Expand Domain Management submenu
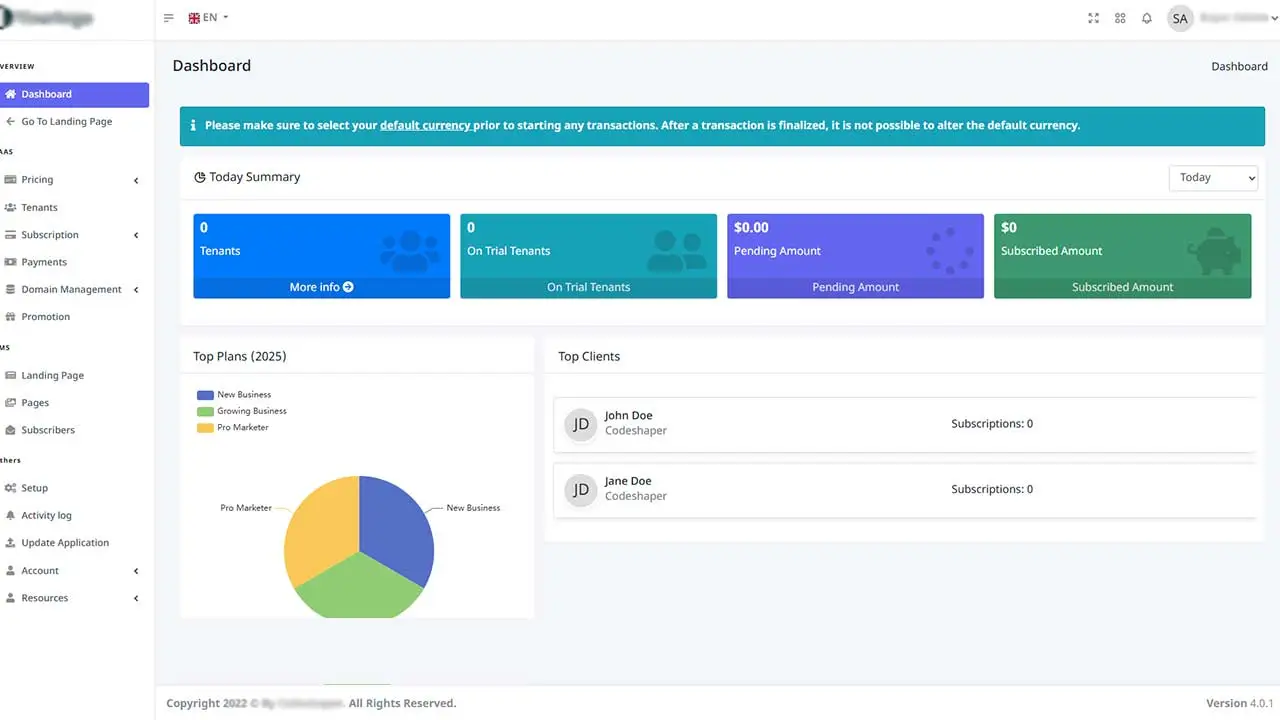 (72, 290)
